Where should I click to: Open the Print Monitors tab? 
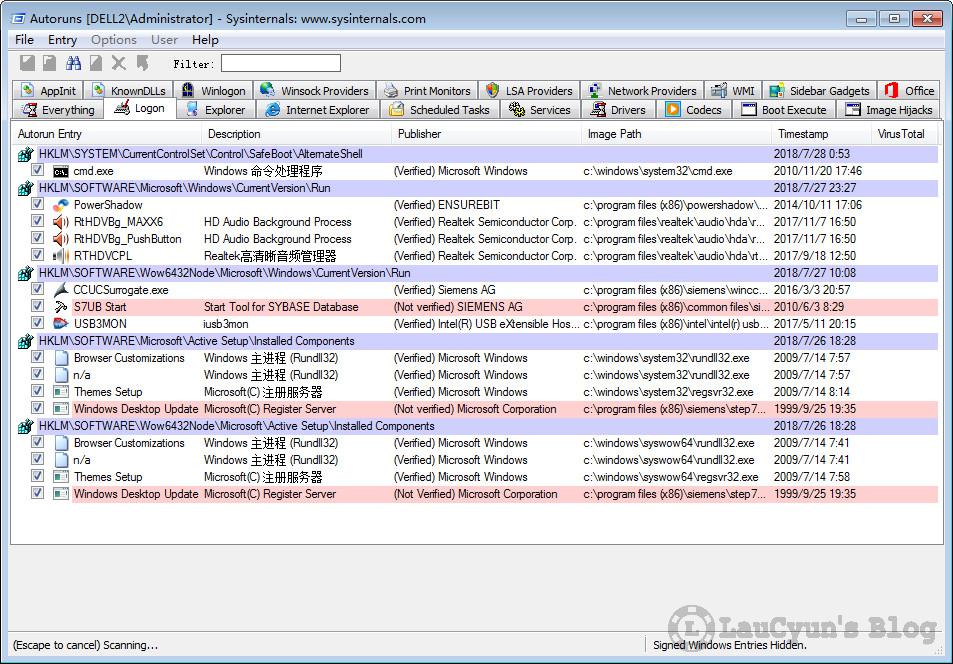pos(428,91)
